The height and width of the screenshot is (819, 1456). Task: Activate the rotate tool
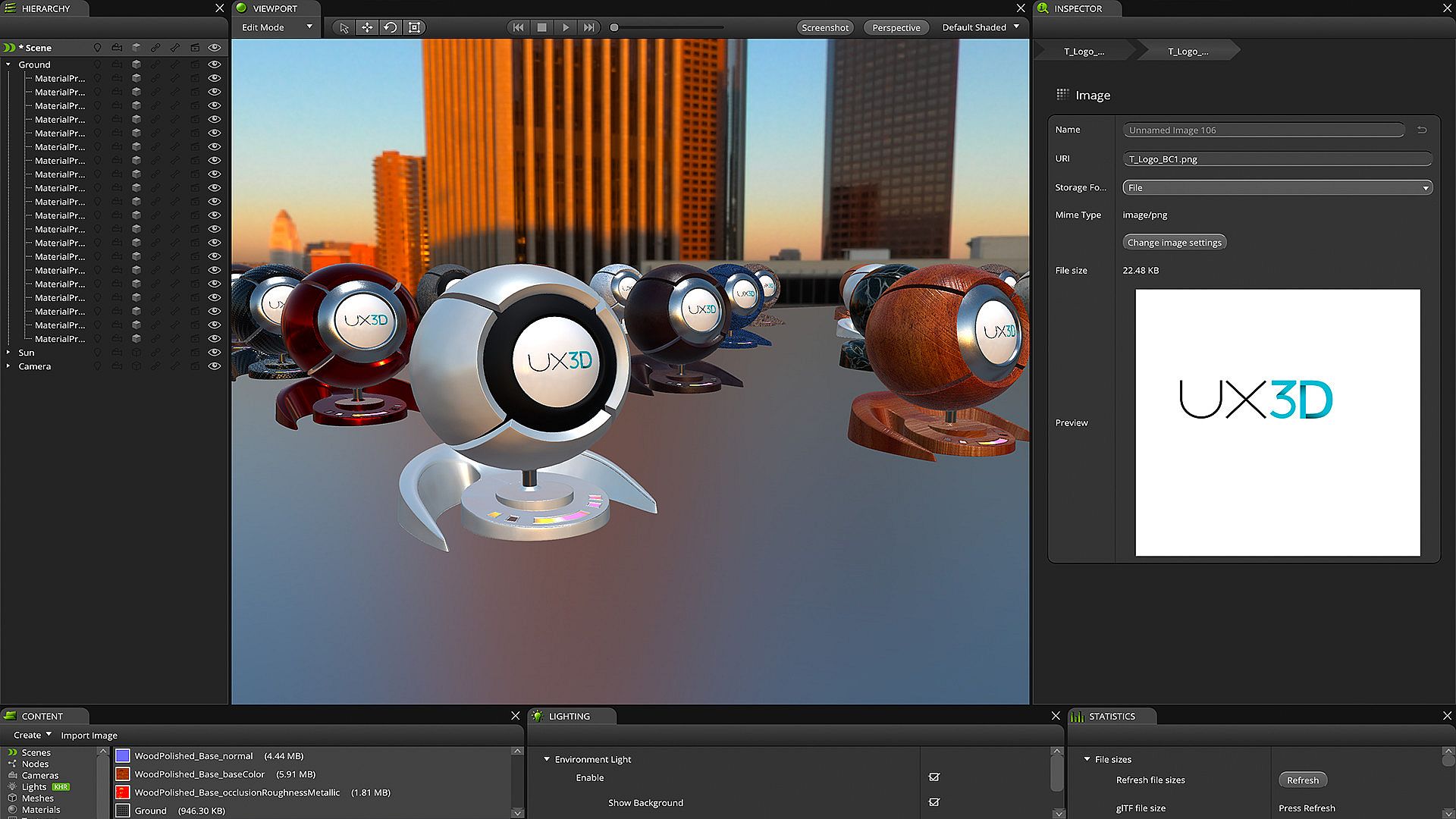(x=391, y=27)
